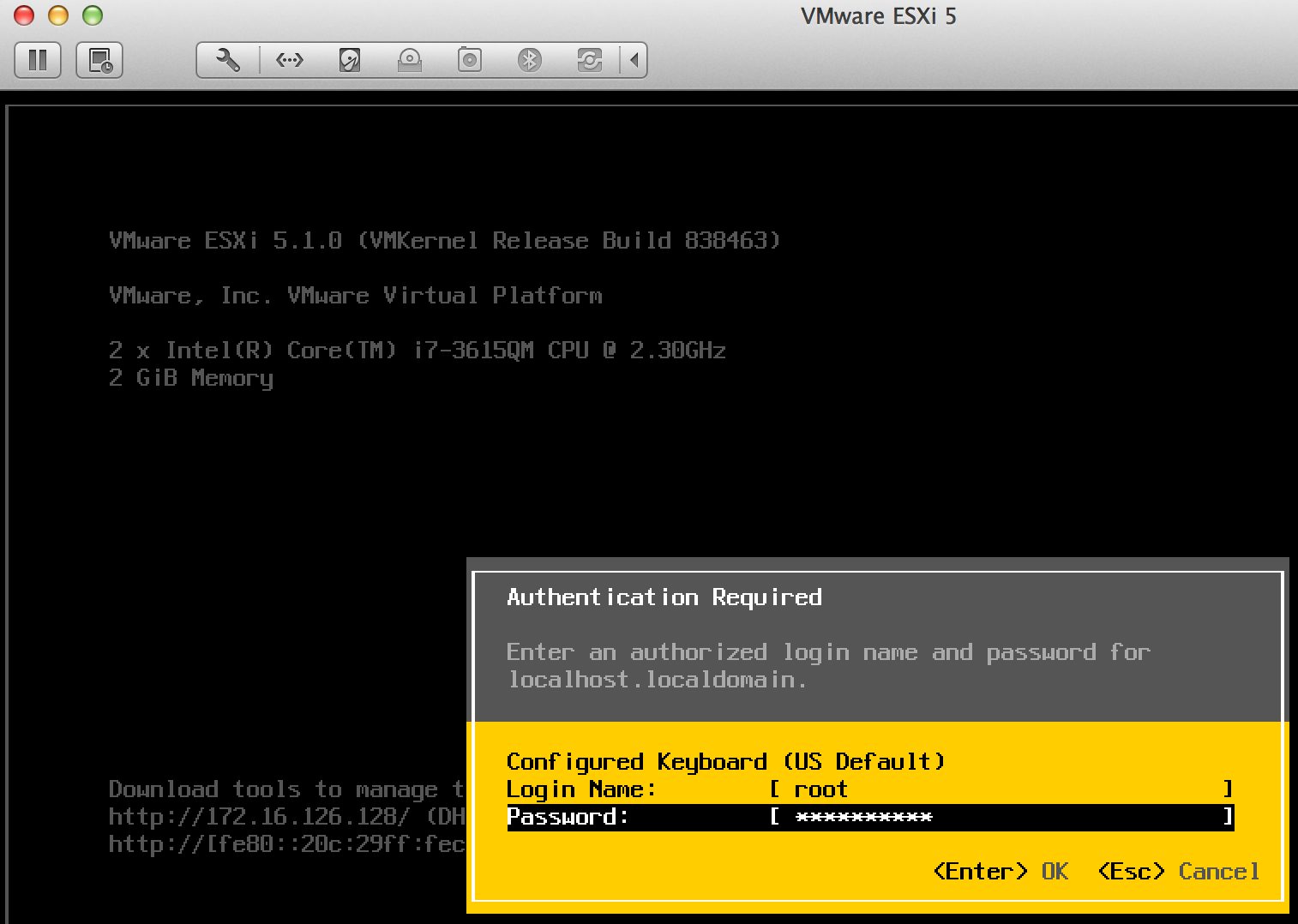Open the camera device icon

(x=470, y=60)
